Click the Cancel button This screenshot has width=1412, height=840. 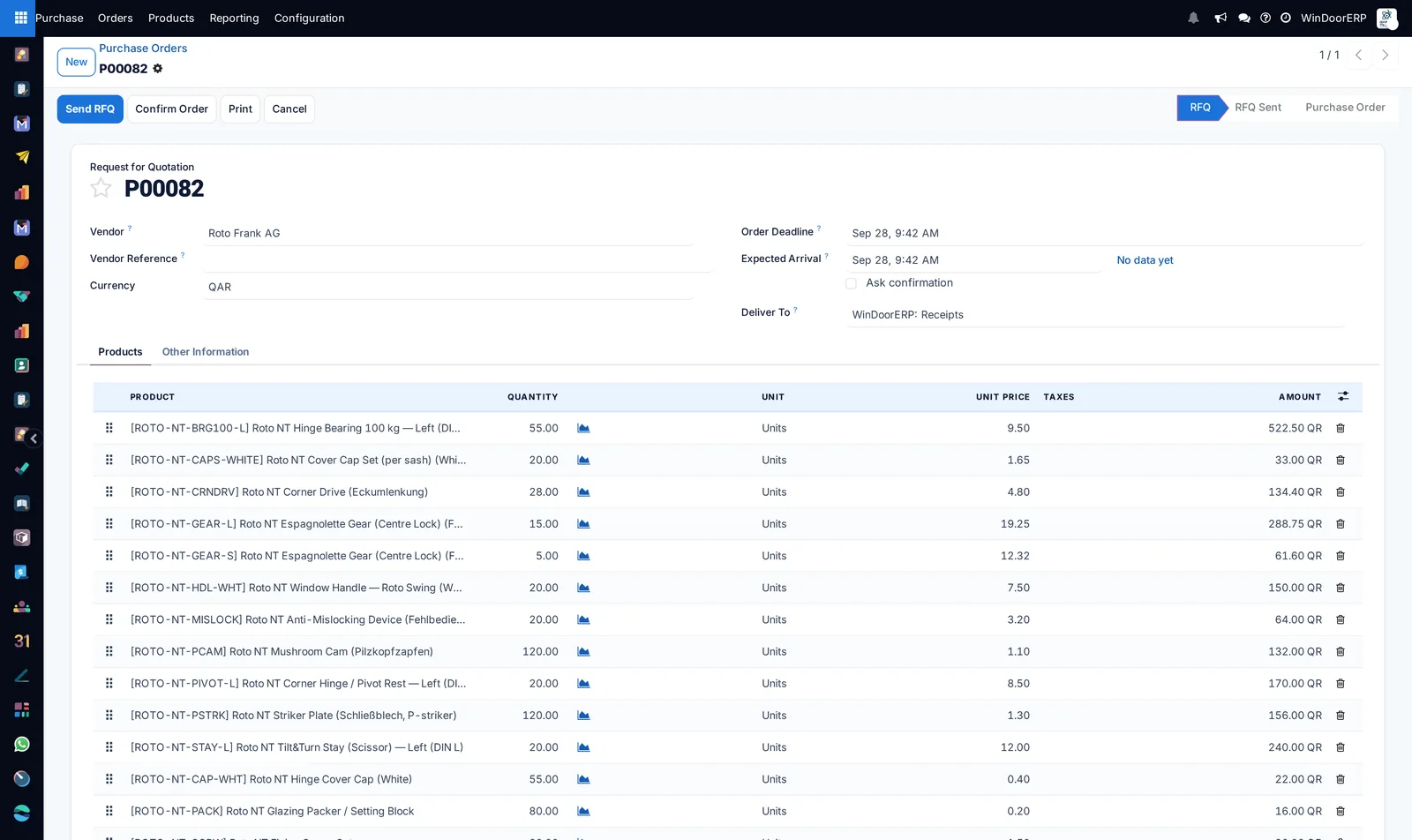[289, 109]
